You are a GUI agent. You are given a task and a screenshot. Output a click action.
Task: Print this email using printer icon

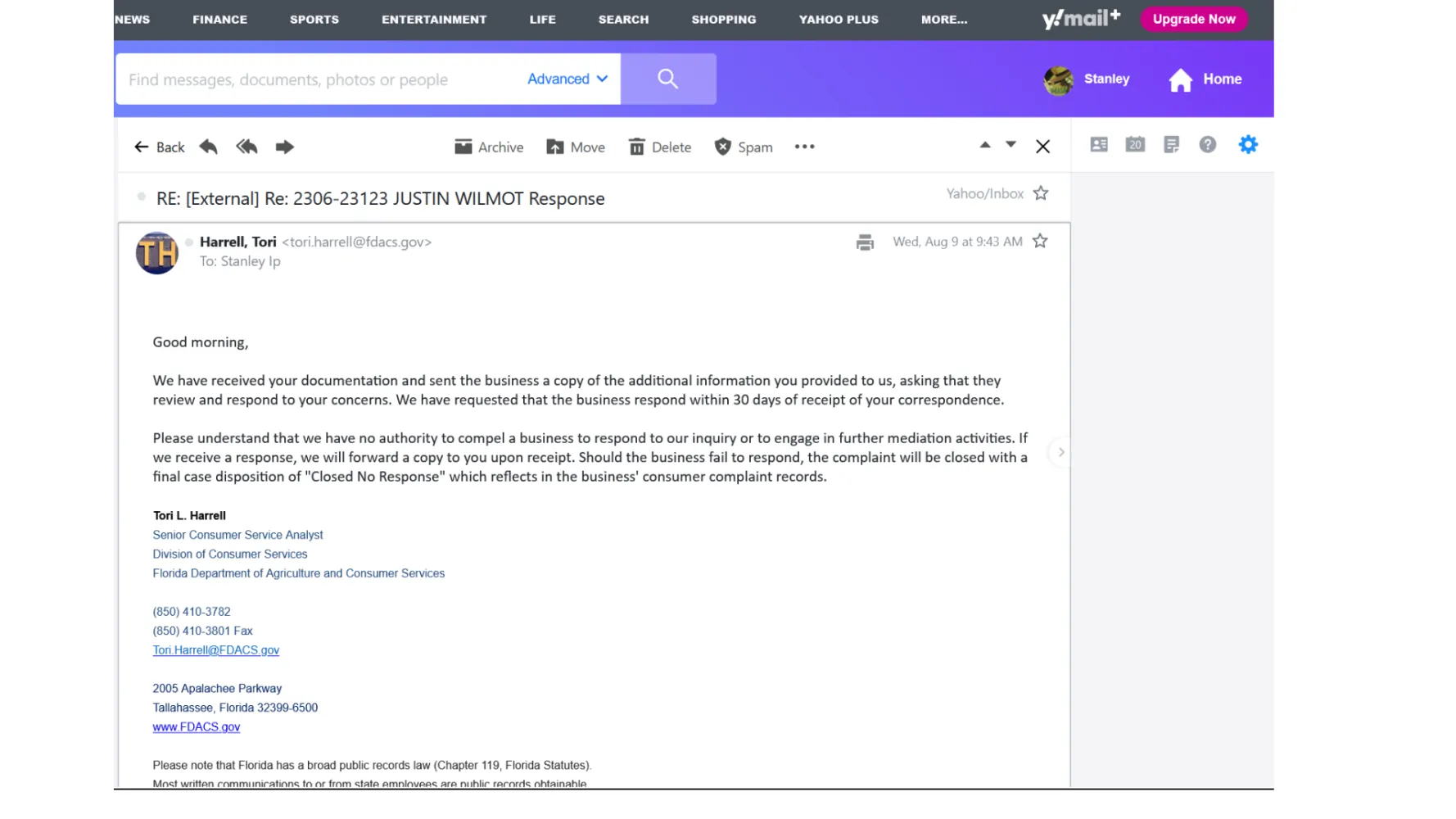[x=865, y=242]
